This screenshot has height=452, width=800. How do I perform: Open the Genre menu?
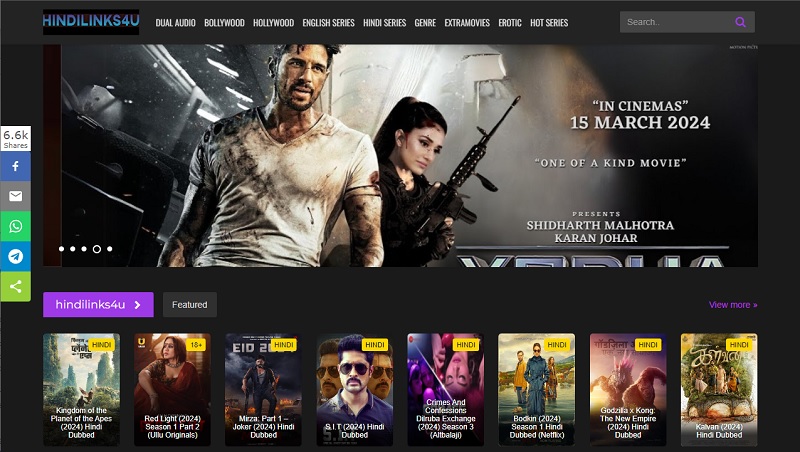425,23
